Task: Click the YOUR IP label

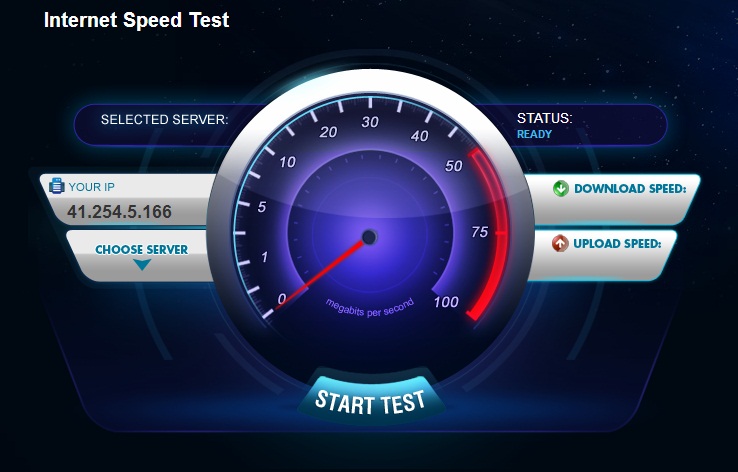Action: (92, 187)
